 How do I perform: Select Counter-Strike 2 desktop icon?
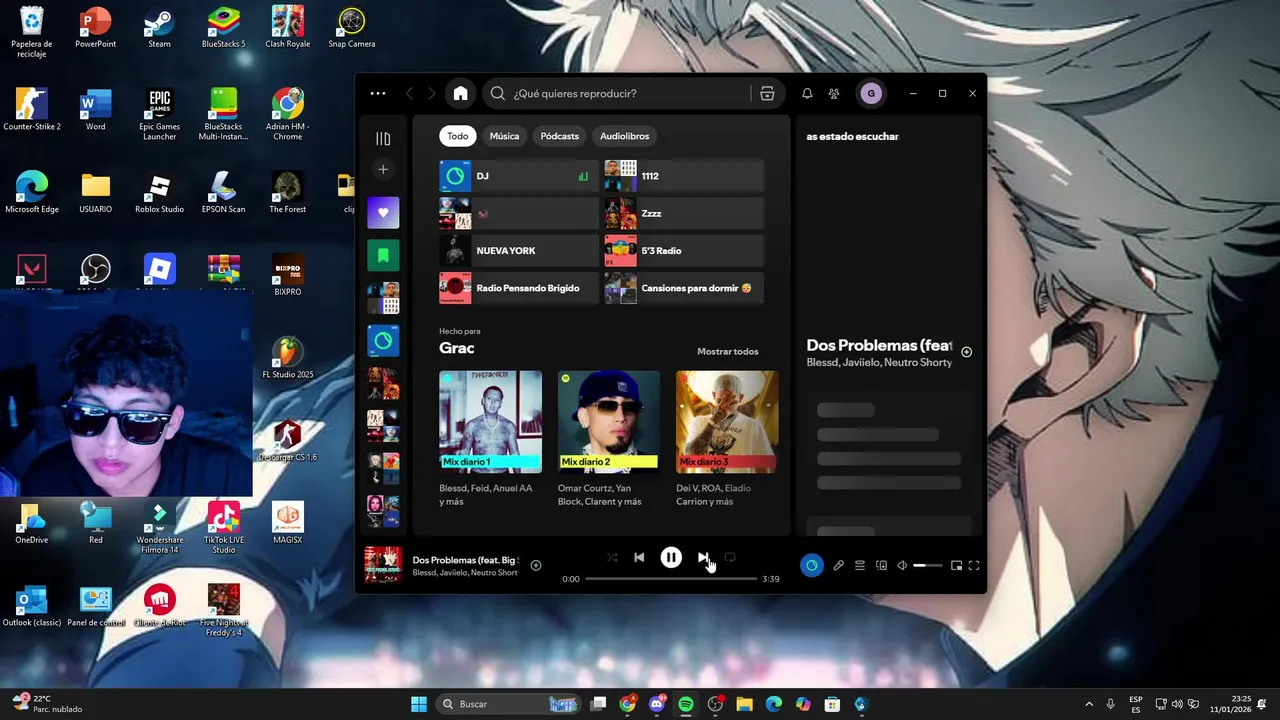32,110
